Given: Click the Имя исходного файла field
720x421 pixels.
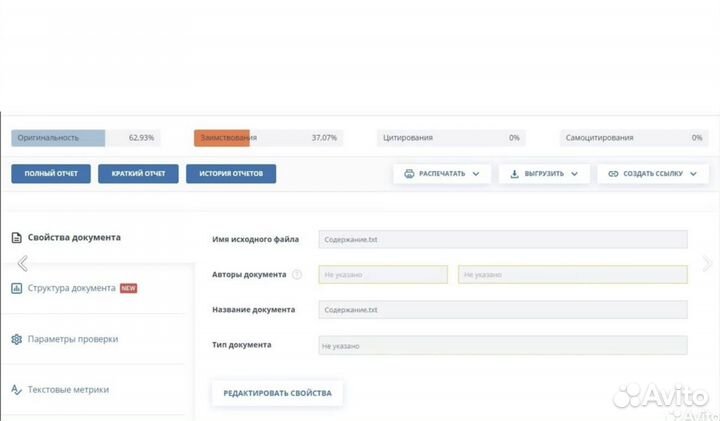Looking at the screenshot, I should (503, 240).
